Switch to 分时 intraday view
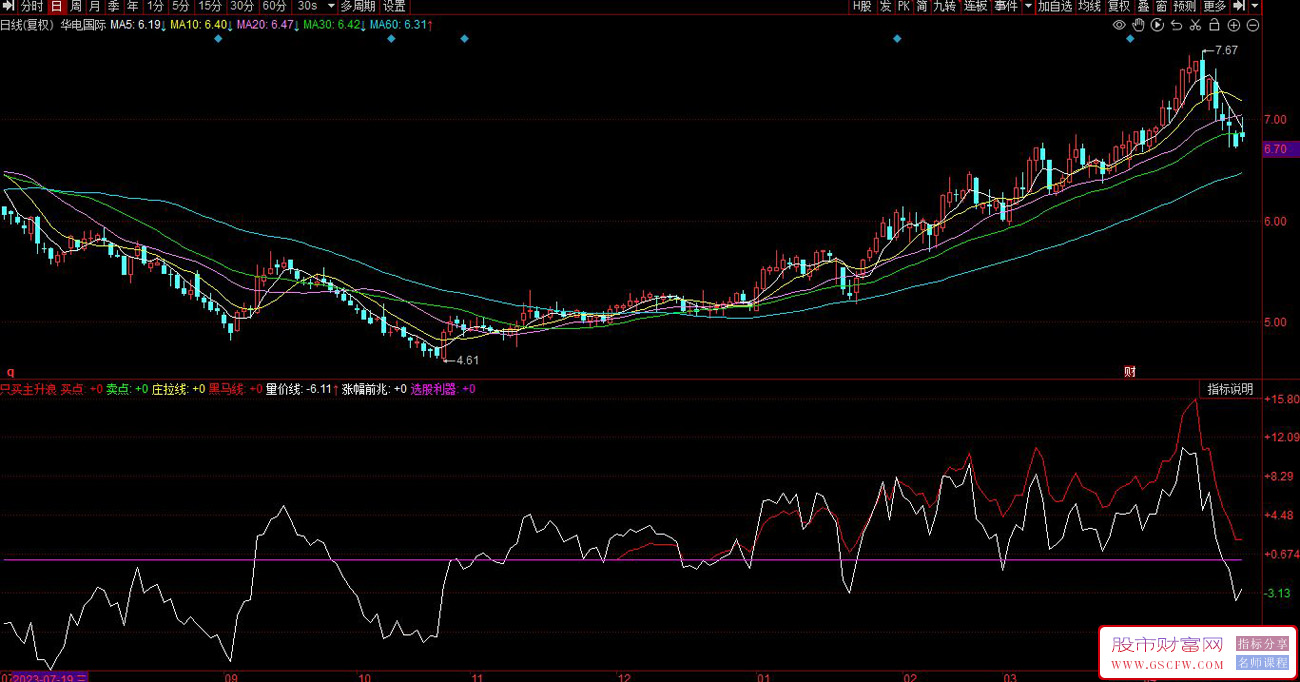 point(32,6)
